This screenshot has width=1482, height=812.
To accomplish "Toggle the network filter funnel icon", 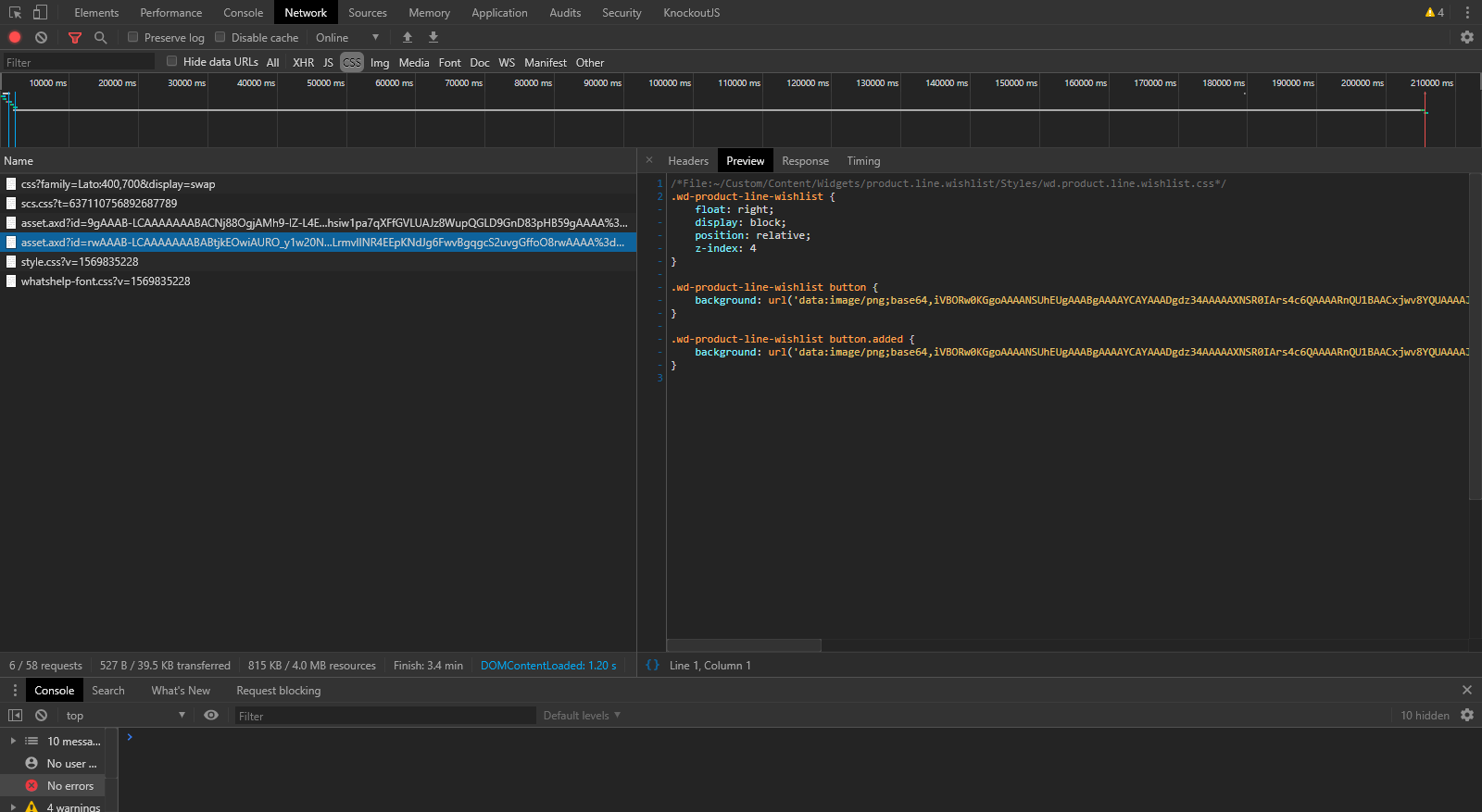I will tap(75, 38).
